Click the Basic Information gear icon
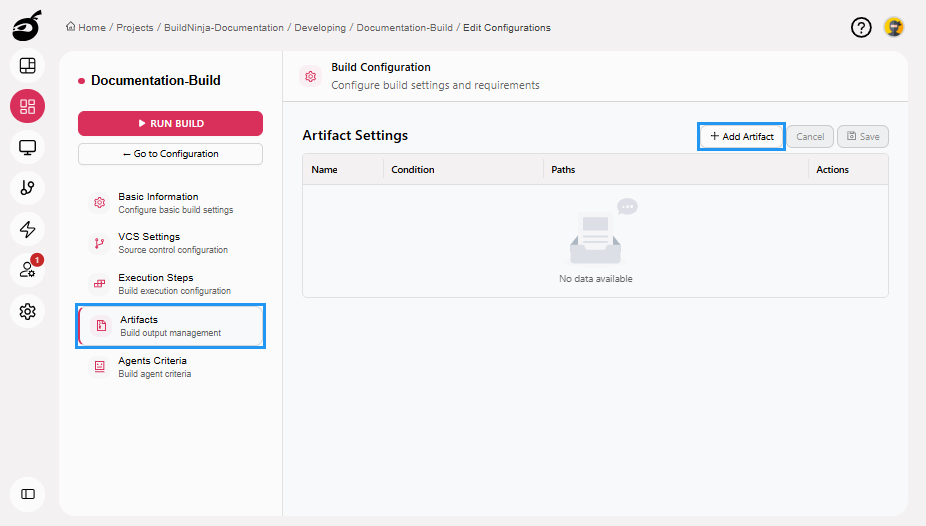 (x=99, y=202)
